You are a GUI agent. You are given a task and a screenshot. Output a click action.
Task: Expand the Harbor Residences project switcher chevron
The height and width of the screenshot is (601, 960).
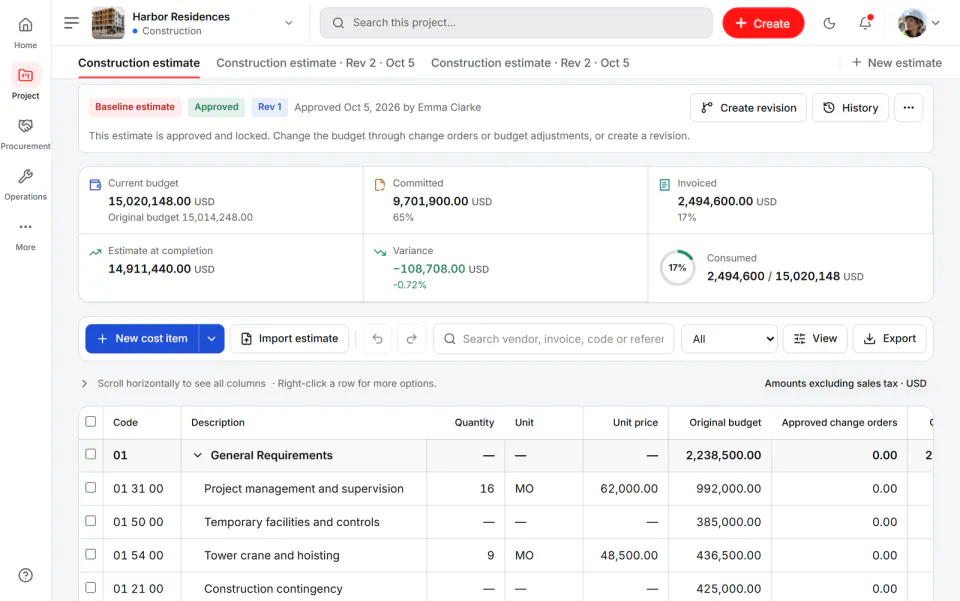[288, 23]
